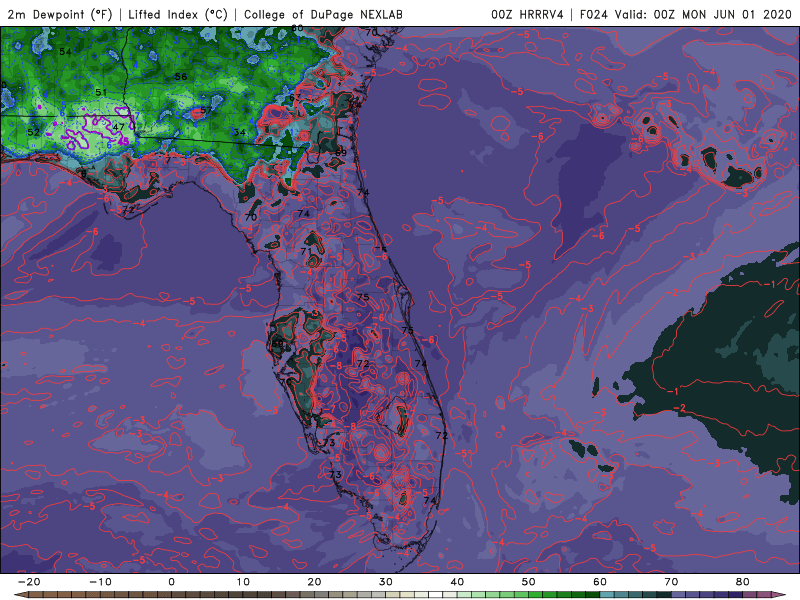Click the magenta 45 contour label
This screenshot has height=600, width=800.
point(123,140)
